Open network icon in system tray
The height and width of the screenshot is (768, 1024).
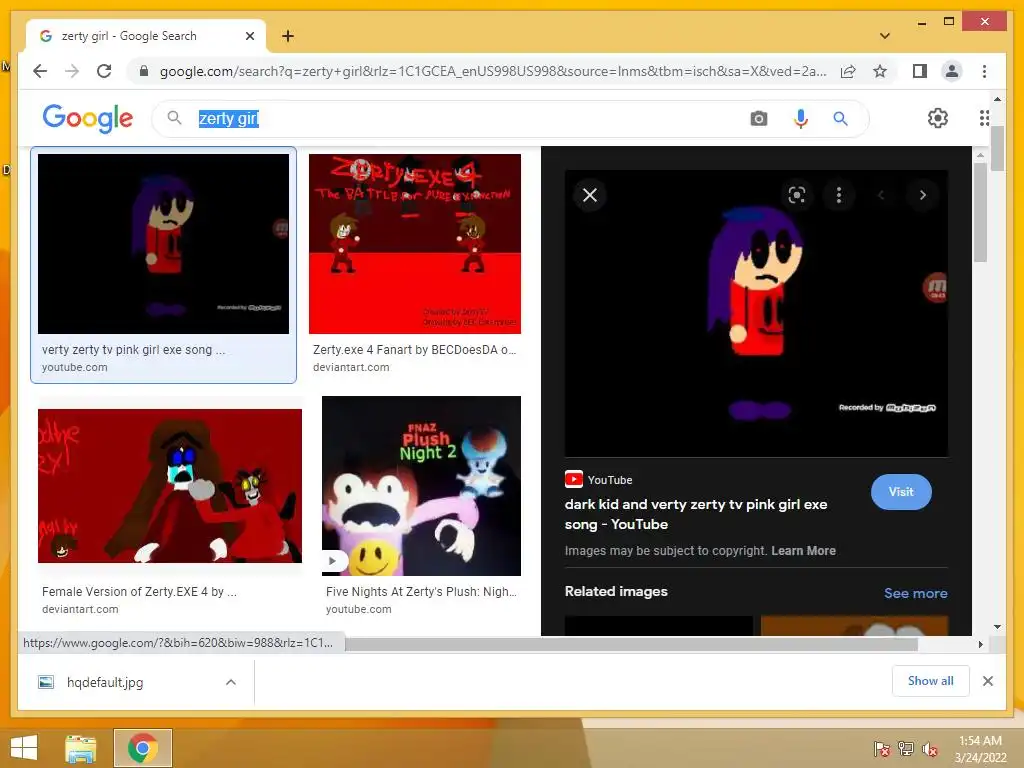click(906, 749)
